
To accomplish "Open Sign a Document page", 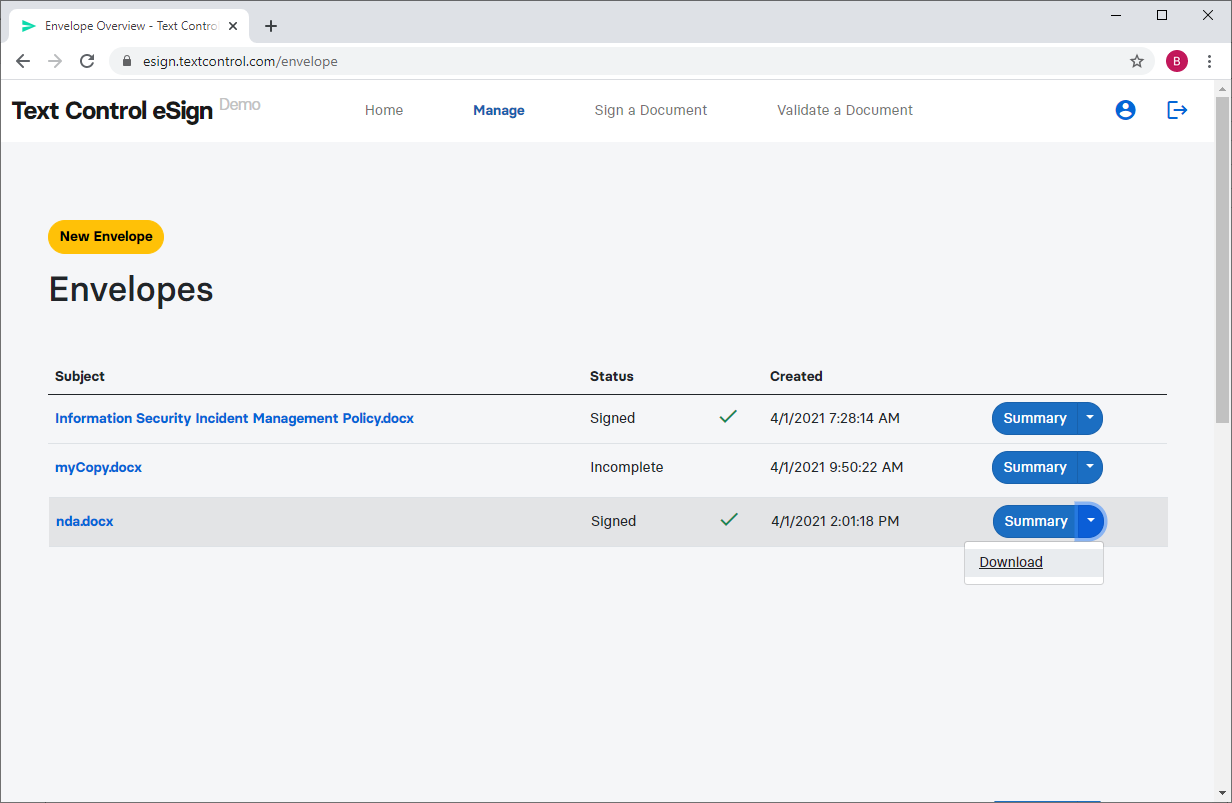I will 651,110.
